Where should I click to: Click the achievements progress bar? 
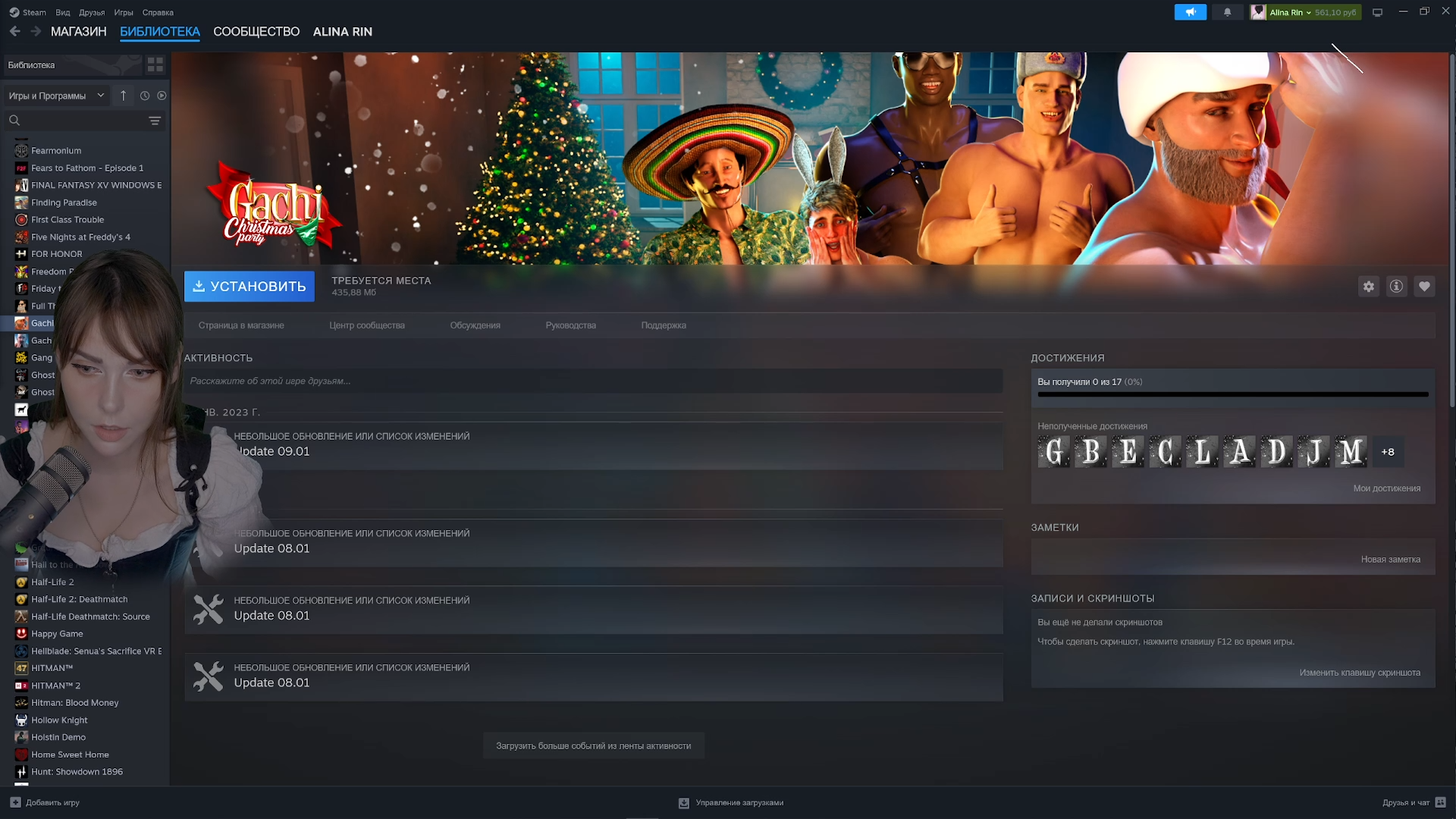[1232, 394]
